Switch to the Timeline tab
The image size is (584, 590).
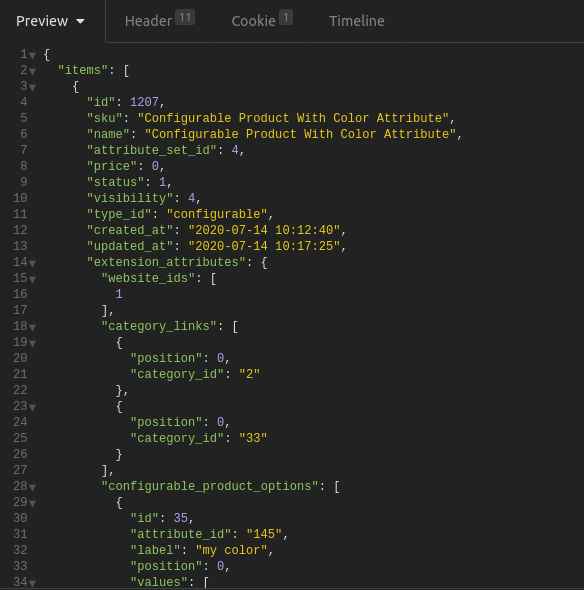pos(357,21)
